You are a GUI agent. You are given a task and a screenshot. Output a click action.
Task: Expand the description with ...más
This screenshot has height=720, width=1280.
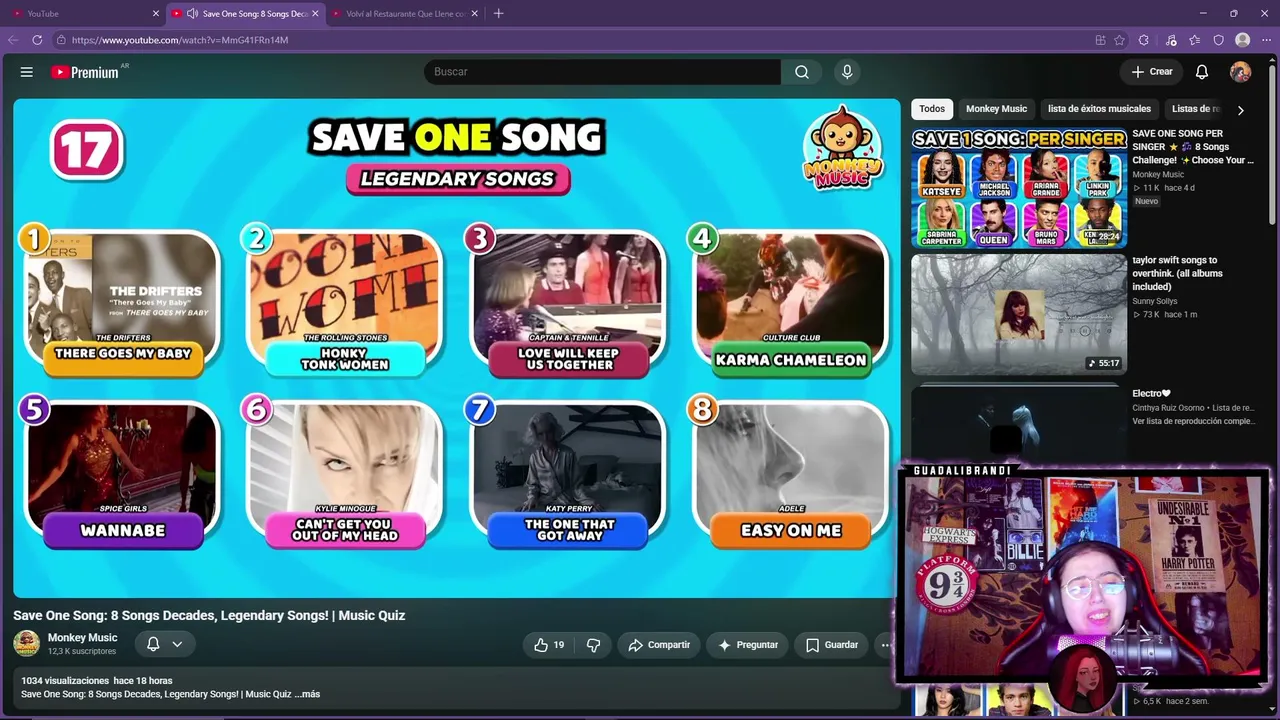(308, 694)
